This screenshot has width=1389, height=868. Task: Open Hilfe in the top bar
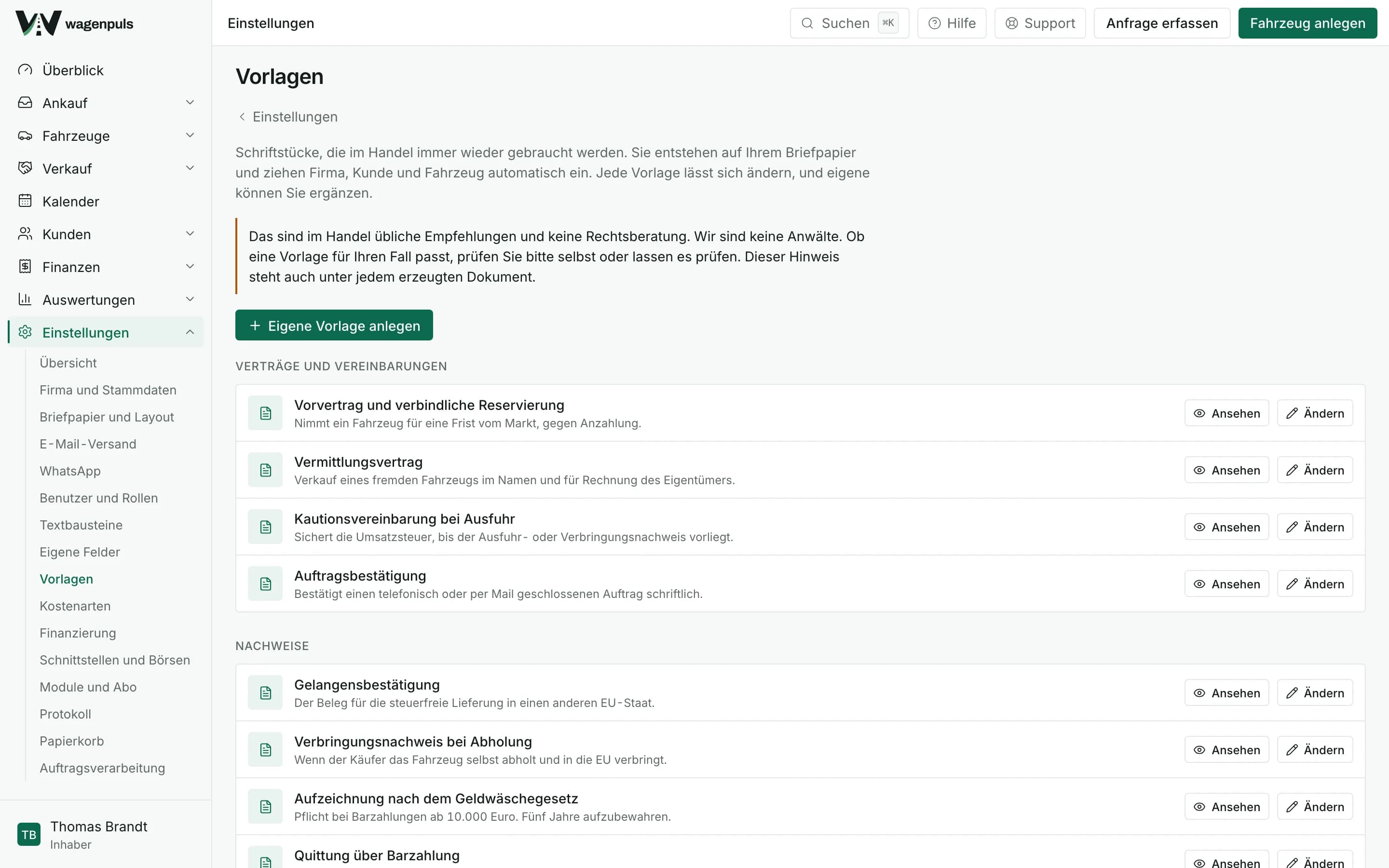[952, 23]
